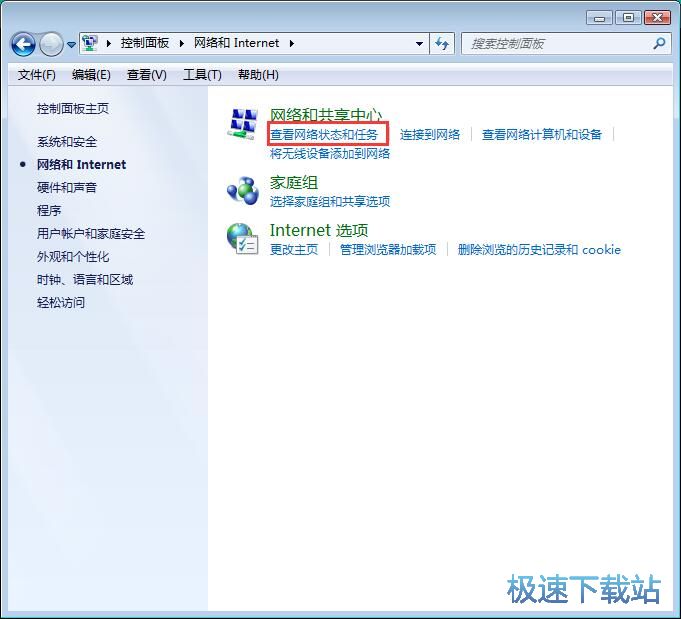The height and width of the screenshot is (619, 681).
Task: Click 查看网络计算机和设备 link
Action: coord(542,135)
